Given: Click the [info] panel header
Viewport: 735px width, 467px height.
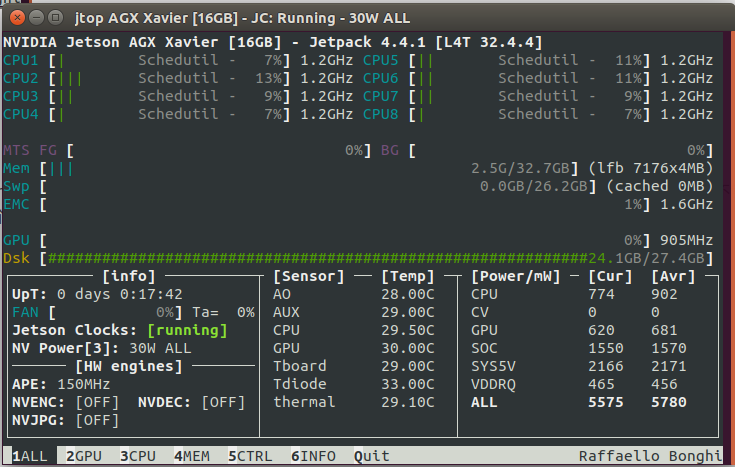Looking at the screenshot, I should pyautogui.click(x=129, y=276).
